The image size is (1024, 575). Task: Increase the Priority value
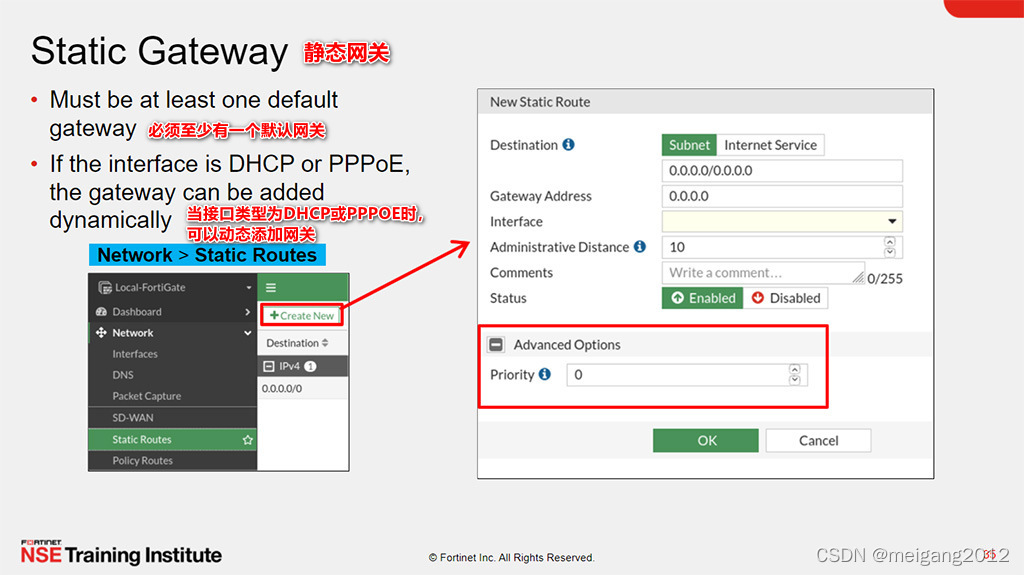tap(795, 369)
